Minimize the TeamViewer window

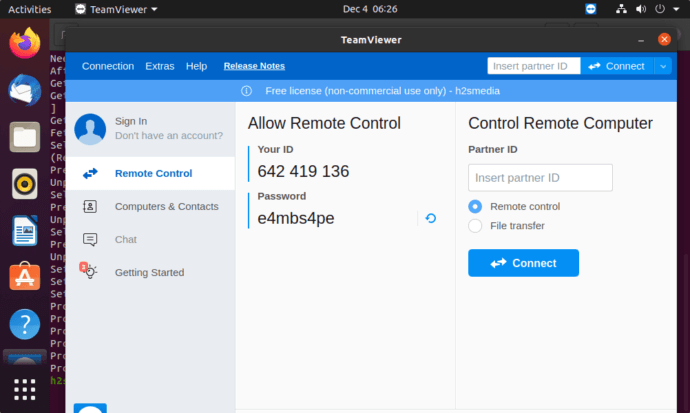[x=641, y=40]
